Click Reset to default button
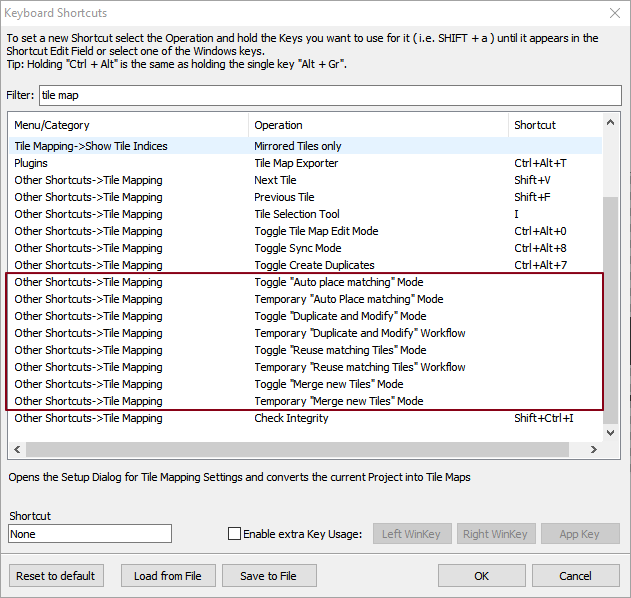 click(56, 575)
